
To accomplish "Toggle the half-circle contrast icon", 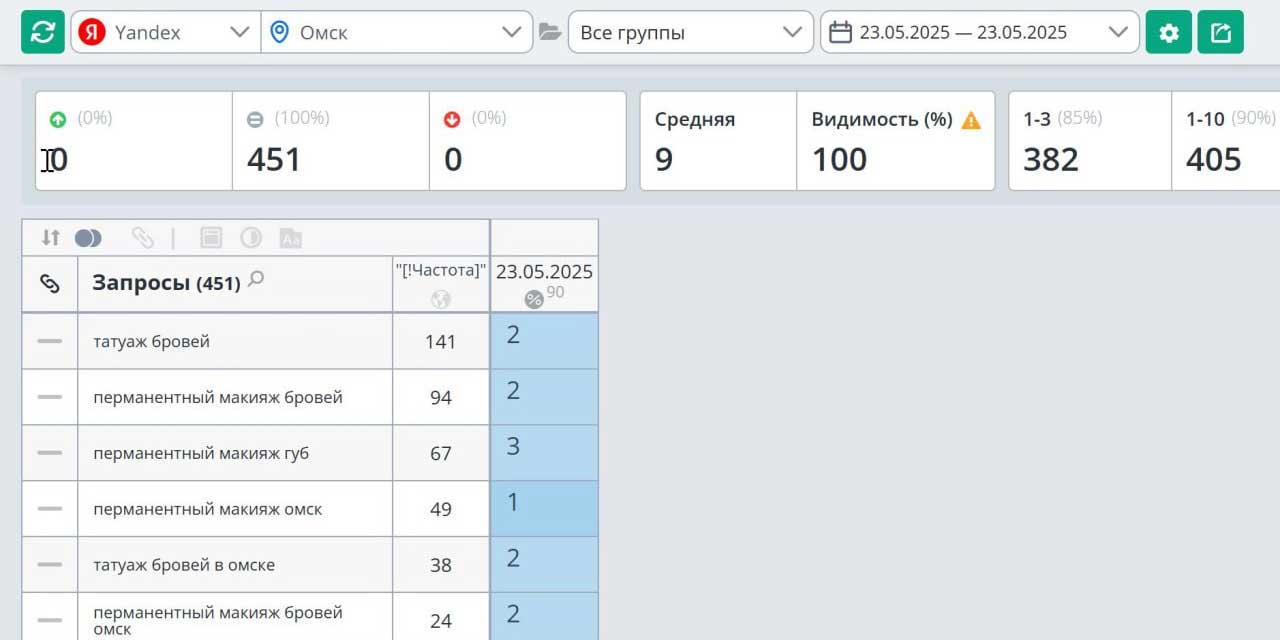I will coord(251,238).
